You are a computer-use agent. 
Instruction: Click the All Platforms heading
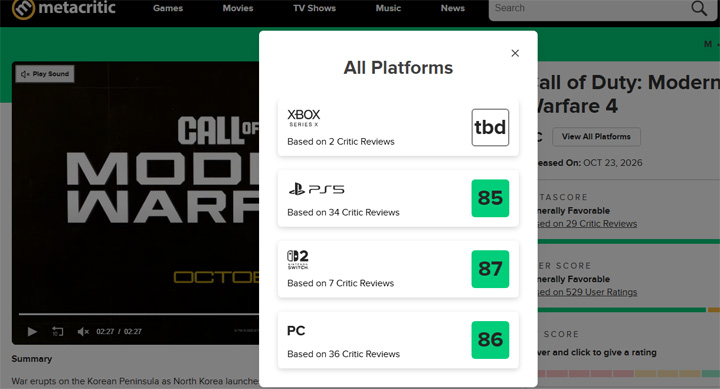click(x=398, y=68)
